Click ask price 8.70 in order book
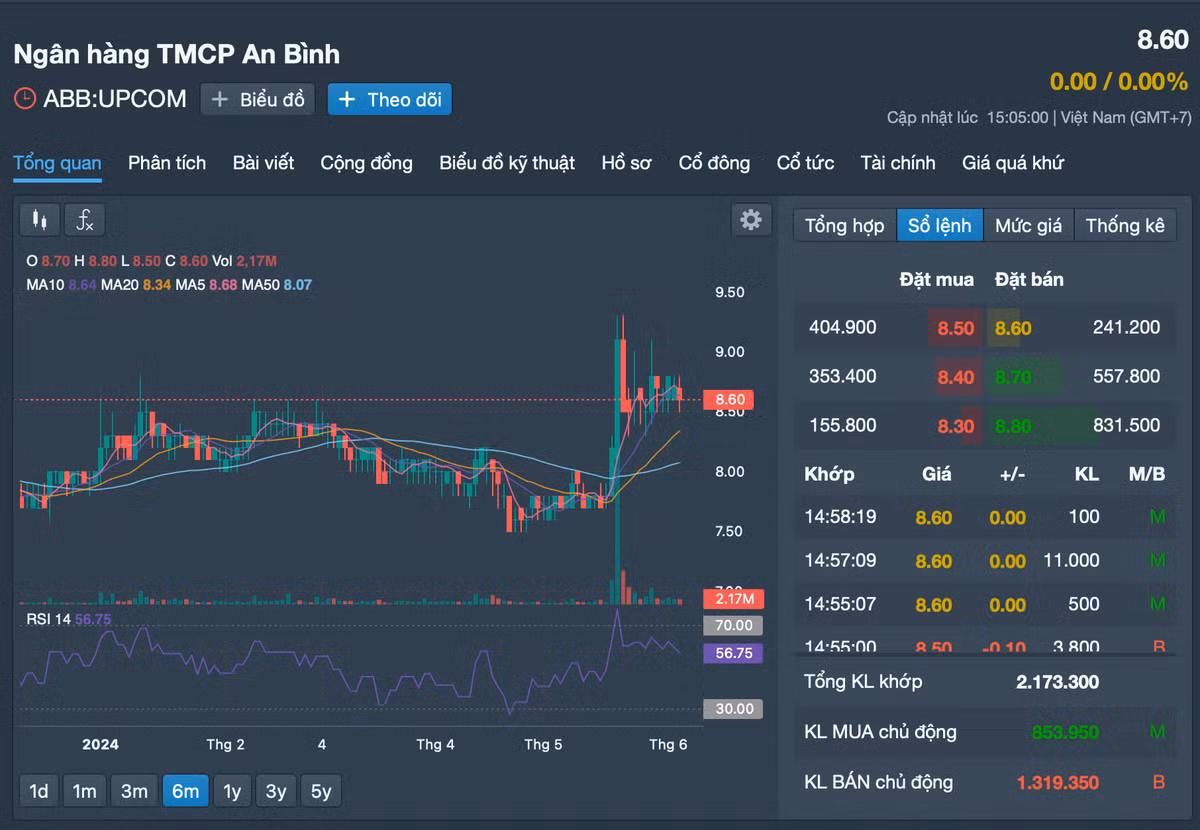Viewport: 1200px width, 830px height. (x=1012, y=377)
